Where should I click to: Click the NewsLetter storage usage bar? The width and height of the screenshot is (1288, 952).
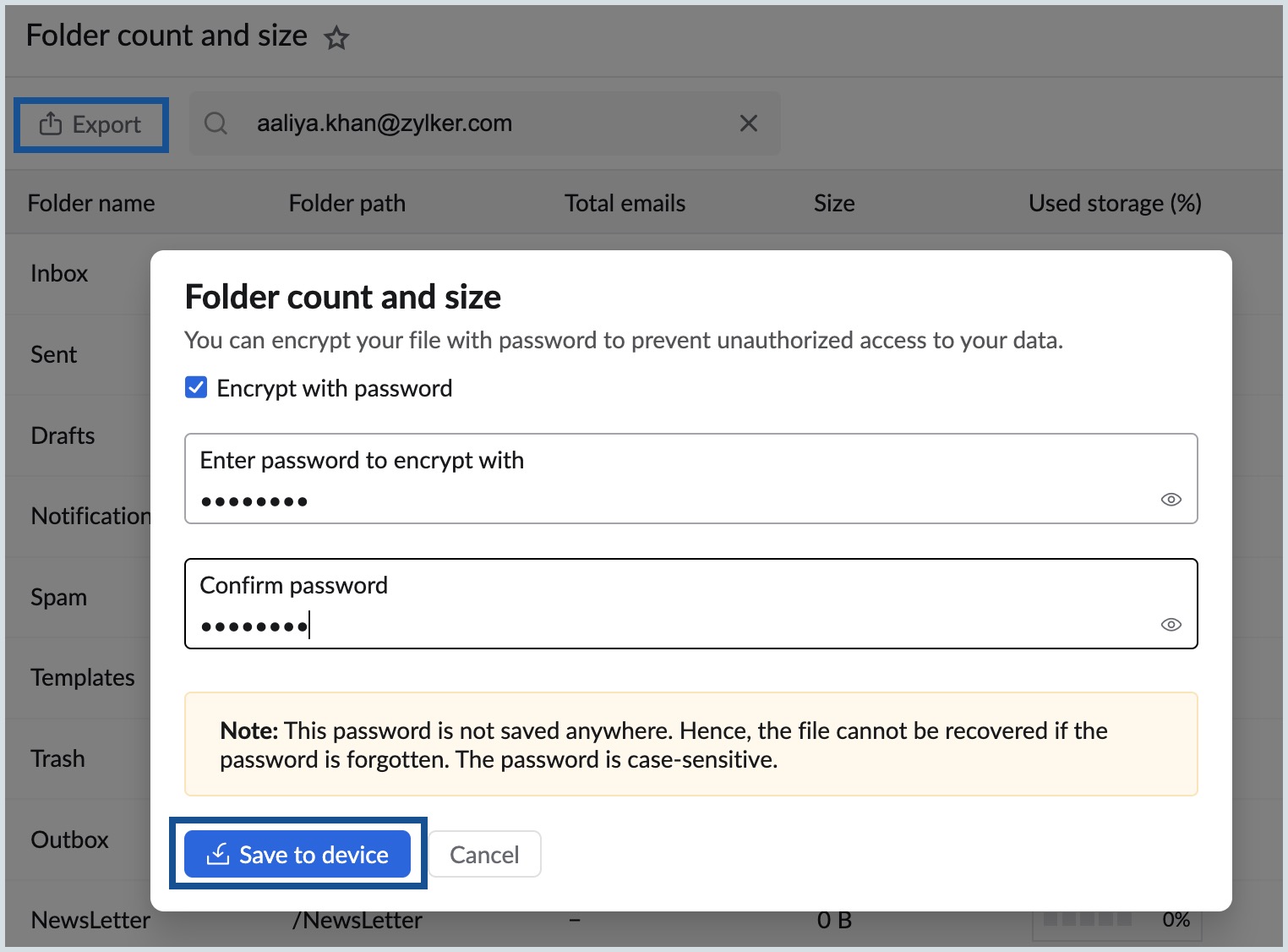[1089, 920]
